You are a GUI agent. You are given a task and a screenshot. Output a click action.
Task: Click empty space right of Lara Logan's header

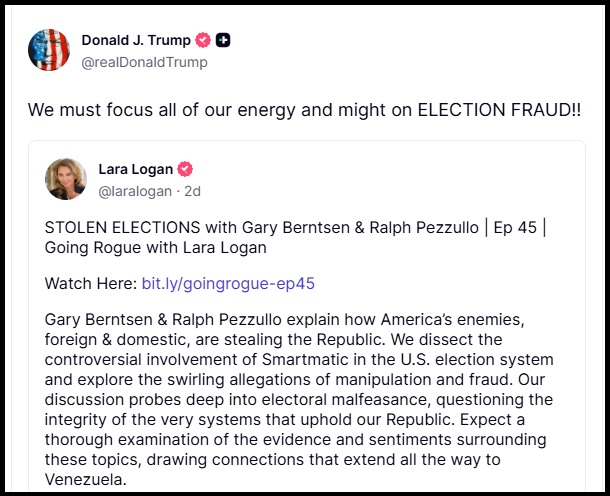(420, 178)
